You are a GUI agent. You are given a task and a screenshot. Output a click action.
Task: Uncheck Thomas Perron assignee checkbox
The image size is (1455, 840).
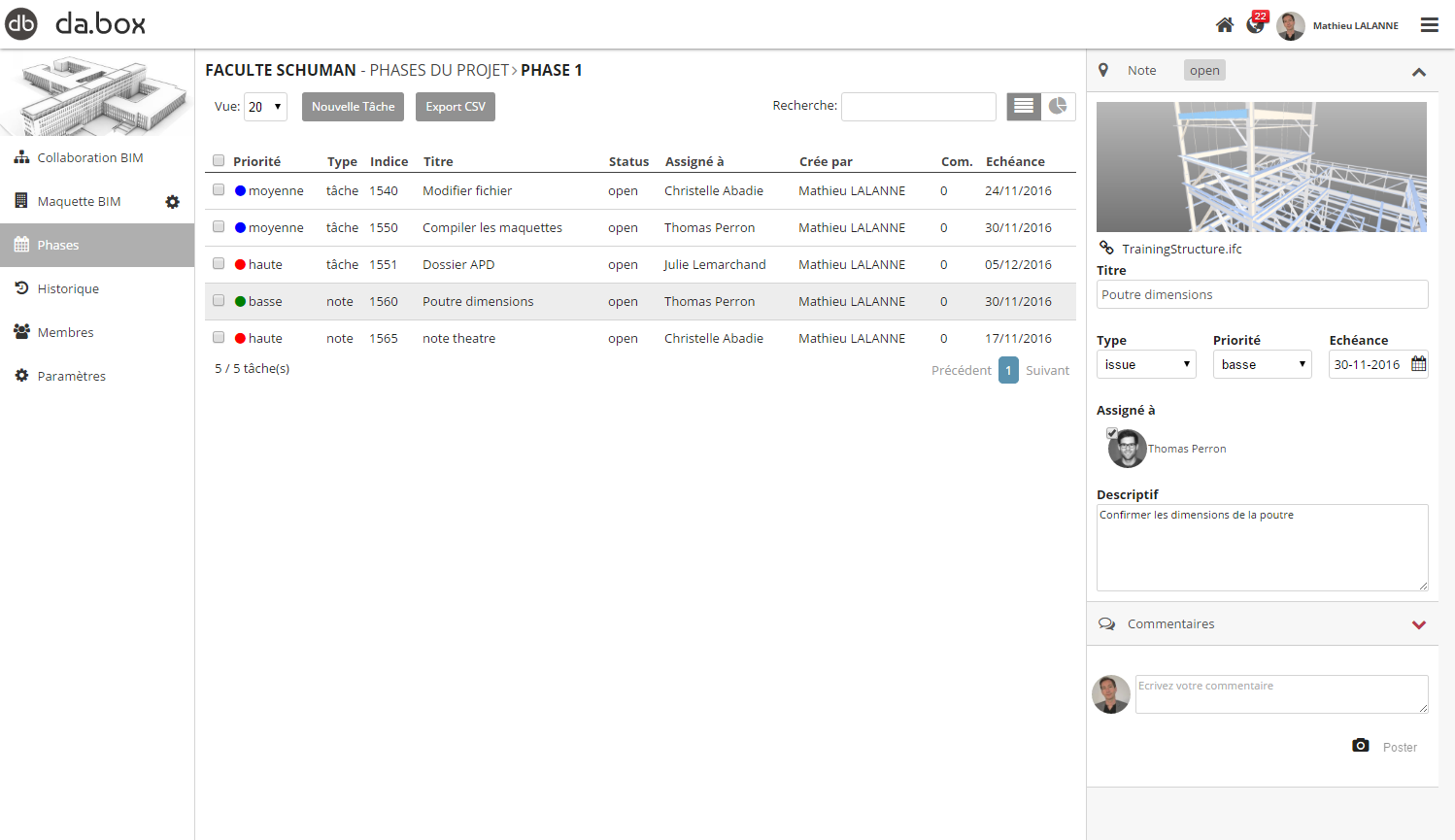coord(1112,433)
